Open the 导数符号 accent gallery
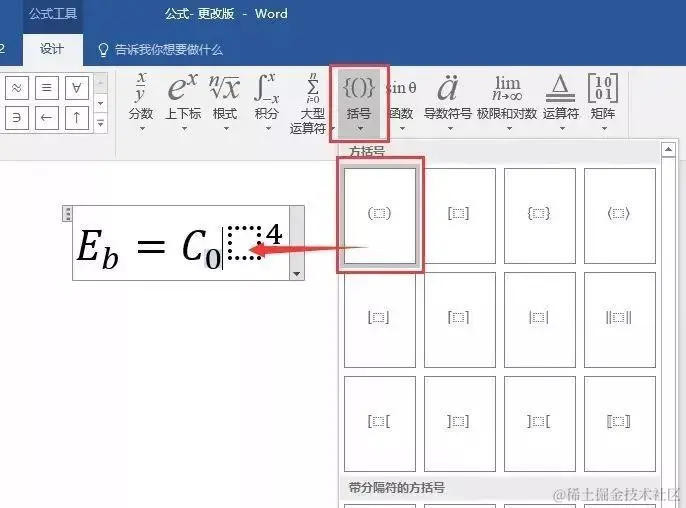686x508 pixels. [x=448, y=102]
